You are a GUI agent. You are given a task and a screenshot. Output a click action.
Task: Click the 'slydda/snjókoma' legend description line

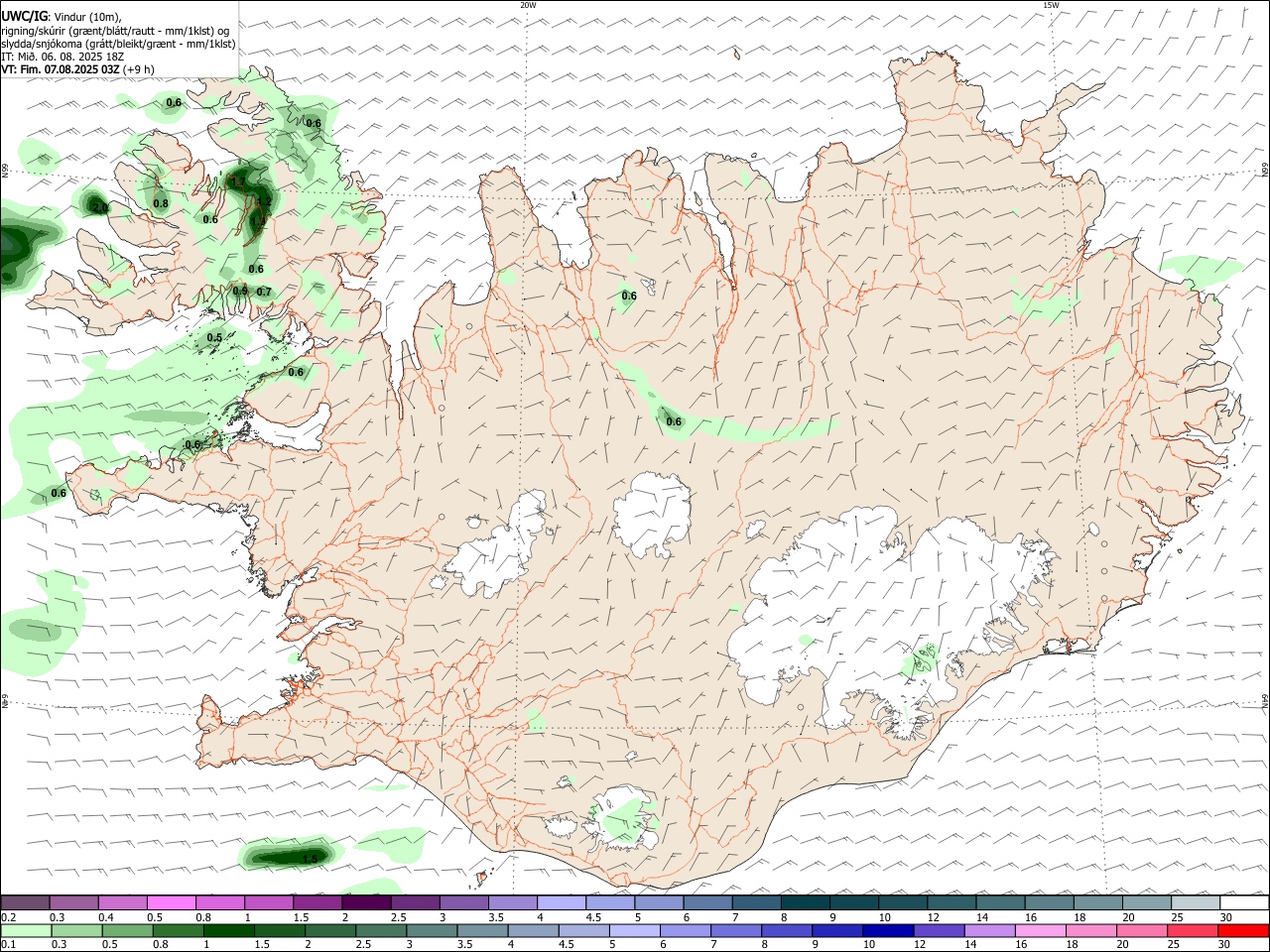tap(118, 44)
